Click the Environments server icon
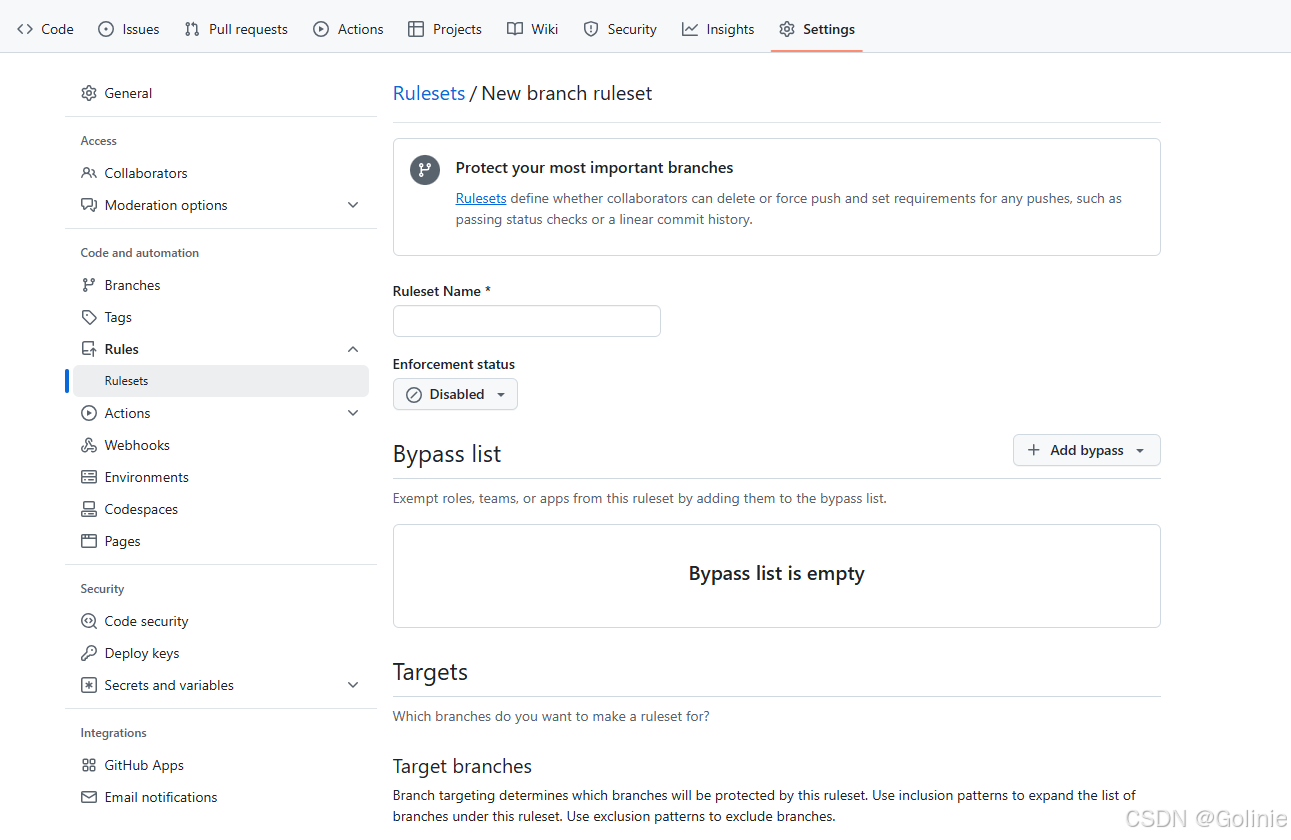This screenshot has height=840, width=1291. click(x=89, y=477)
